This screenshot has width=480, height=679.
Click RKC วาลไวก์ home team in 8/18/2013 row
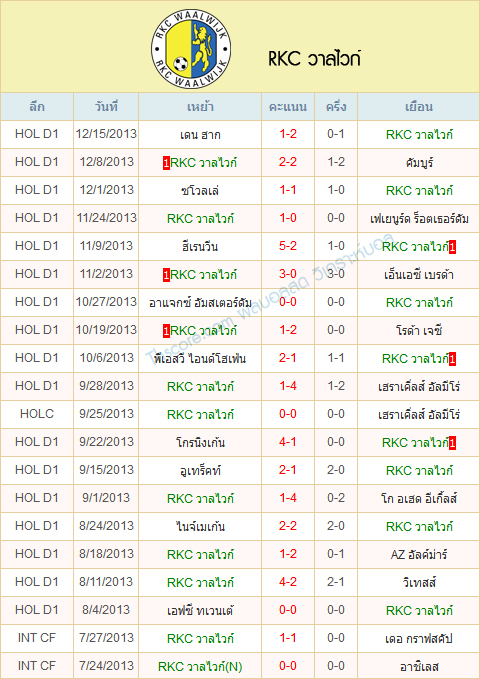pyautogui.click(x=200, y=555)
